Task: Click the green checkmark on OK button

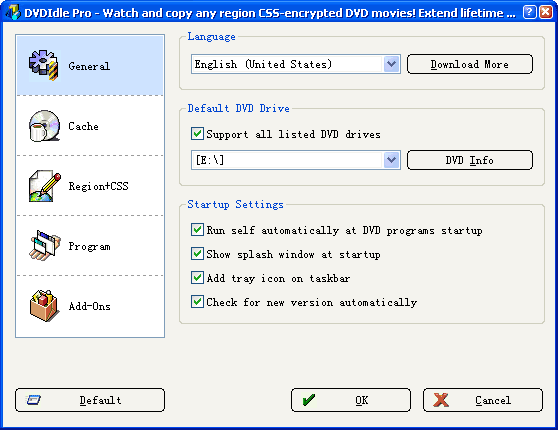Action: [x=309, y=400]
